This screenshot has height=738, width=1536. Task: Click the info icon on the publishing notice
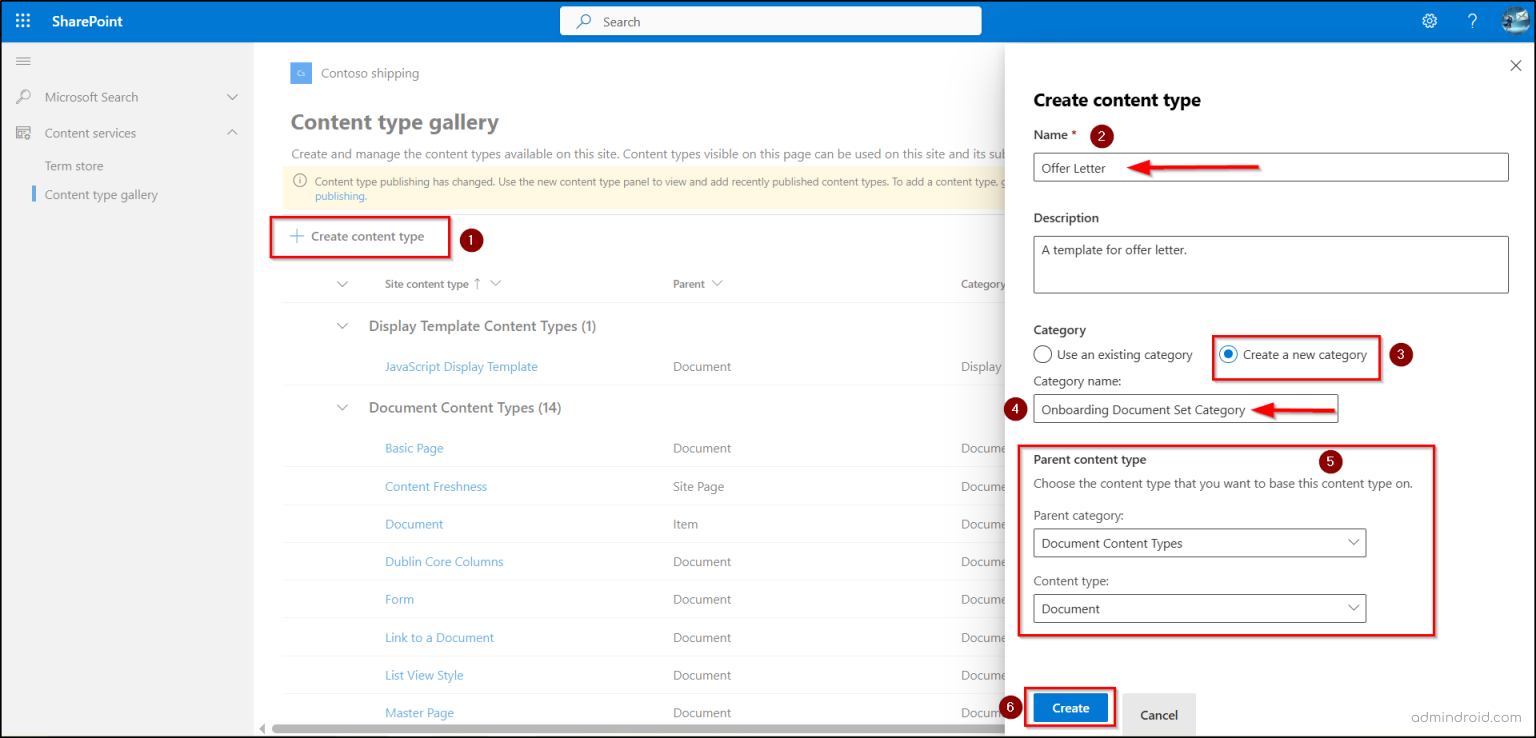[302, 181]
